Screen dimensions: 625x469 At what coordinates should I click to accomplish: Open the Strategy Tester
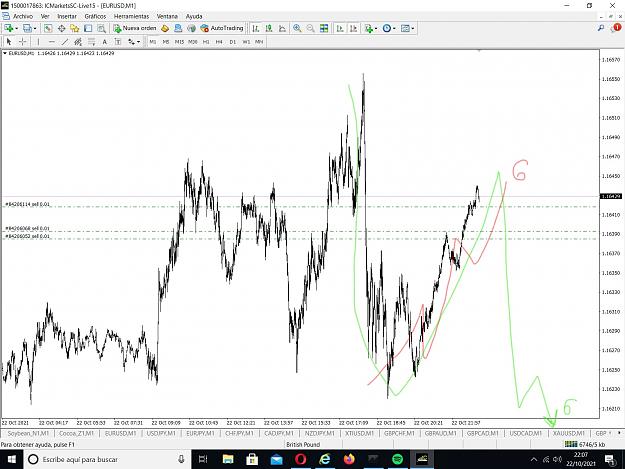[x=101, y=28]
